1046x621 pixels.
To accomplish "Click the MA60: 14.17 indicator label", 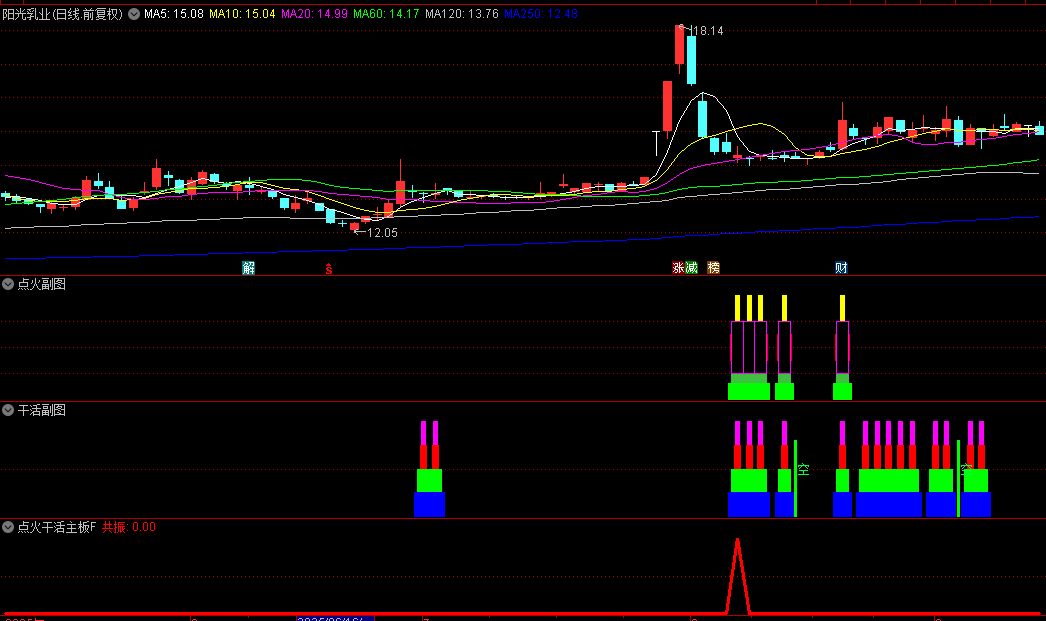I will click(x=386, y=14).
